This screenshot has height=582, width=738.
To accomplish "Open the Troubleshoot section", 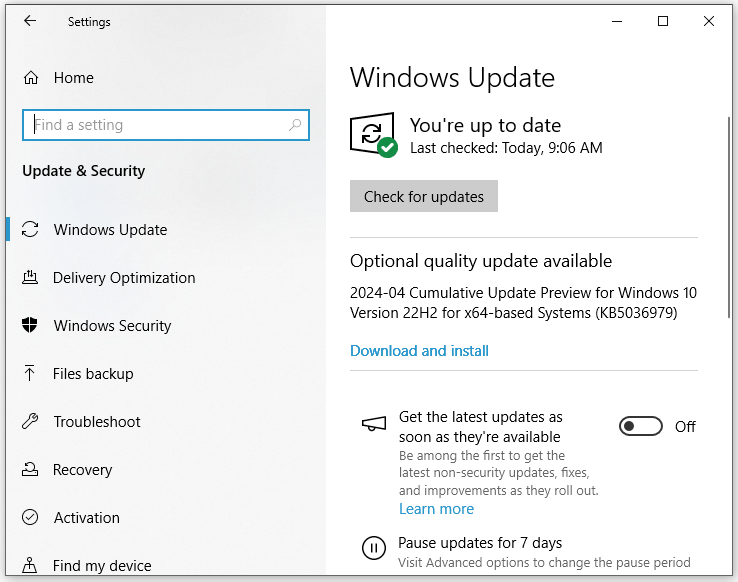I will coord(97,422).
